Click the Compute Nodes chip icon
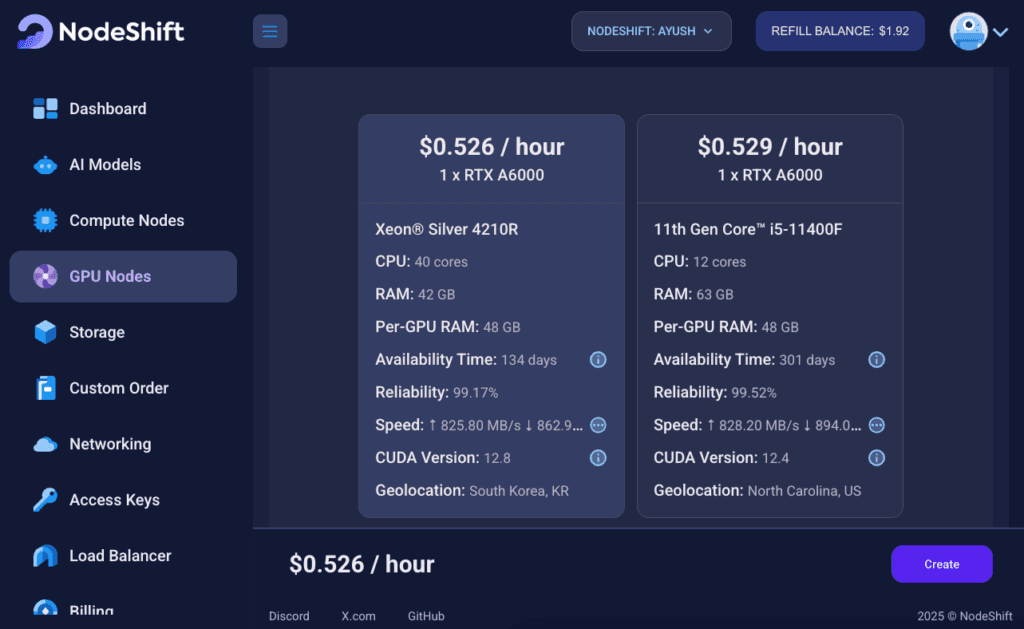Image resolution: width=1024 pixels, height=629 pixels. (x=45, y=220)
